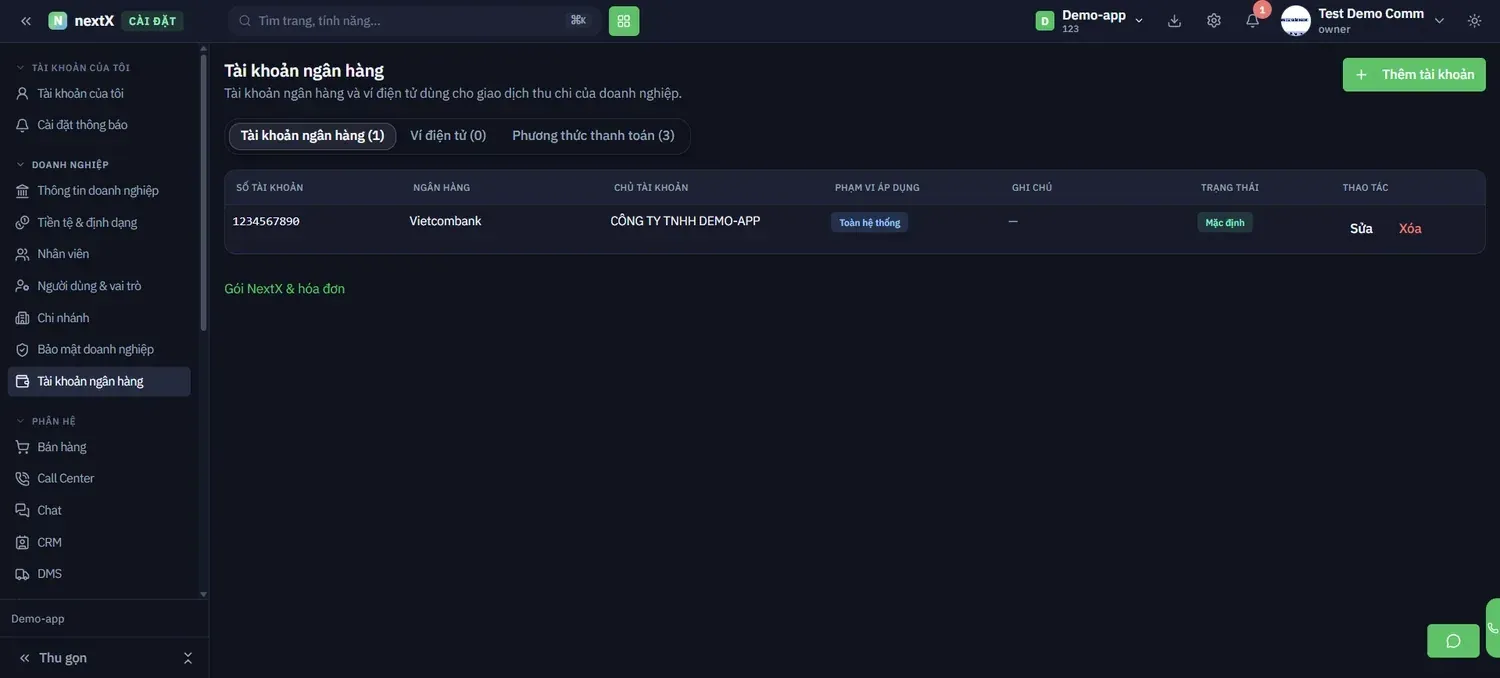The height and width of the screenshot is (678, 1500).
Task: Open Cài đặt thông báo in the sidebar
Action: [99, 125]
